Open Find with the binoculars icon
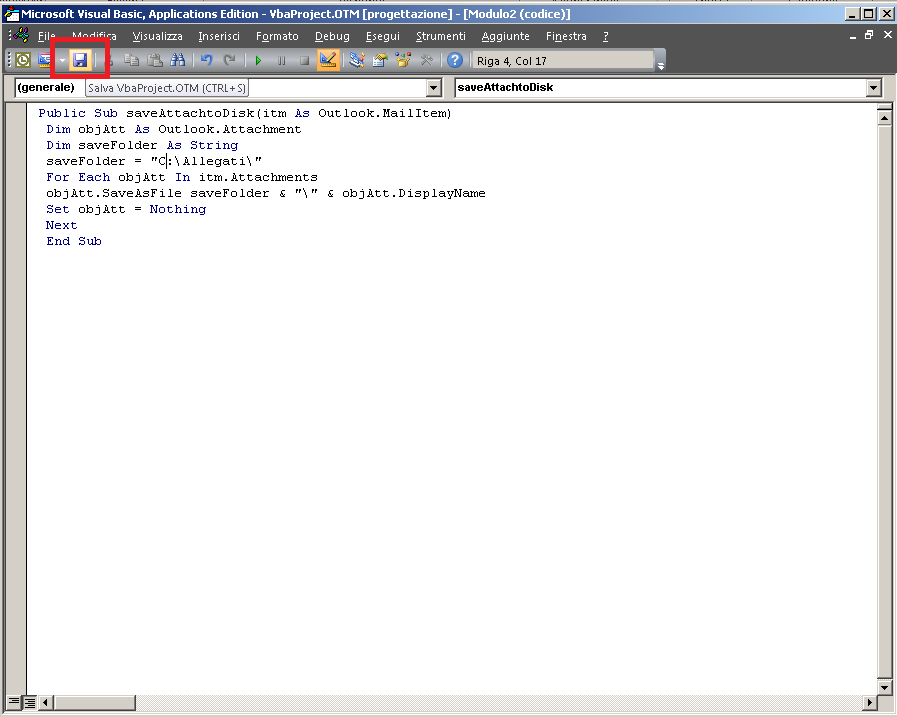Viewport: 897px width, 717px height. tap(178, 60)
